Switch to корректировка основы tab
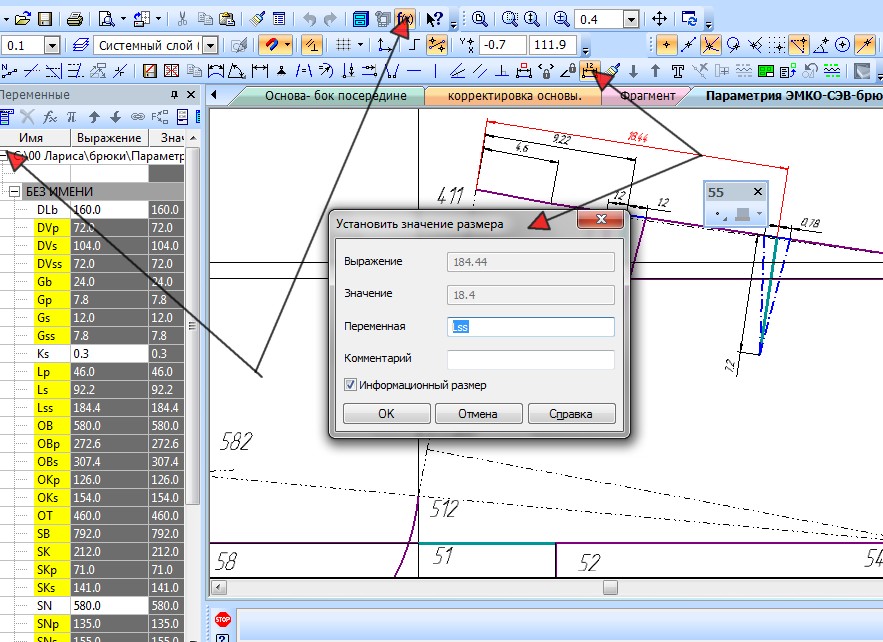883x642 pixels. [514, 96]
